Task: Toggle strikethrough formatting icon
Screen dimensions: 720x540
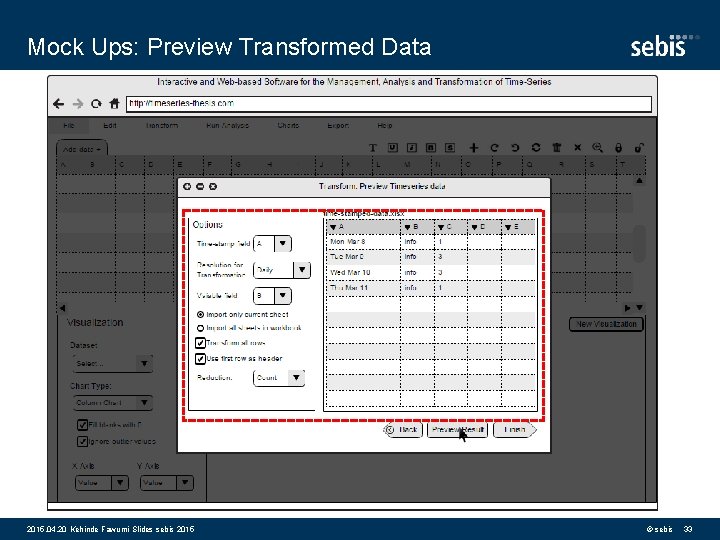Action: (450, 147)
